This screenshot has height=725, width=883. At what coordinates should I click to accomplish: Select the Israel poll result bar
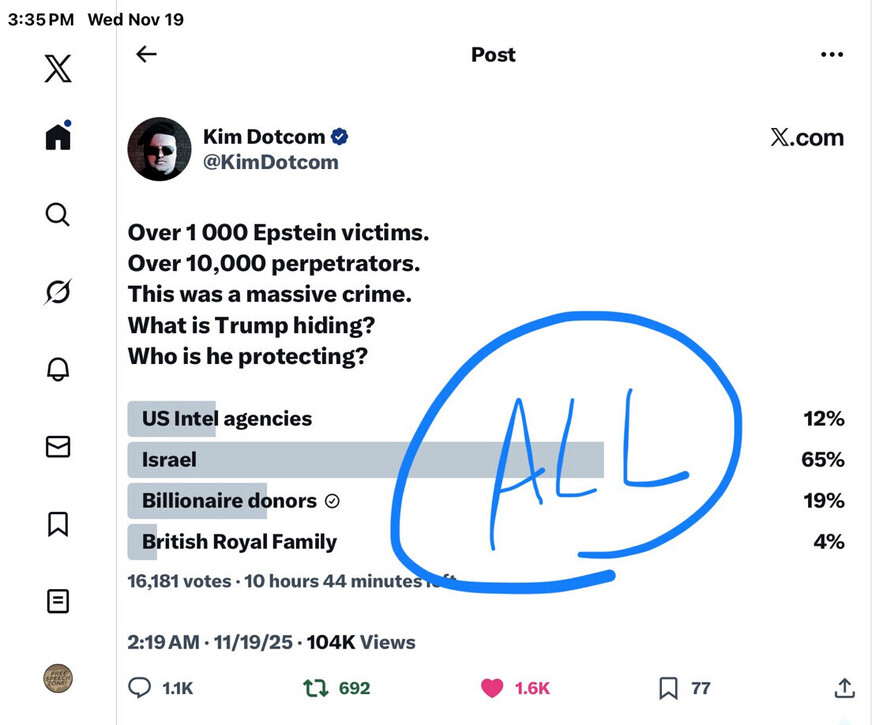(x=365, y=460)
